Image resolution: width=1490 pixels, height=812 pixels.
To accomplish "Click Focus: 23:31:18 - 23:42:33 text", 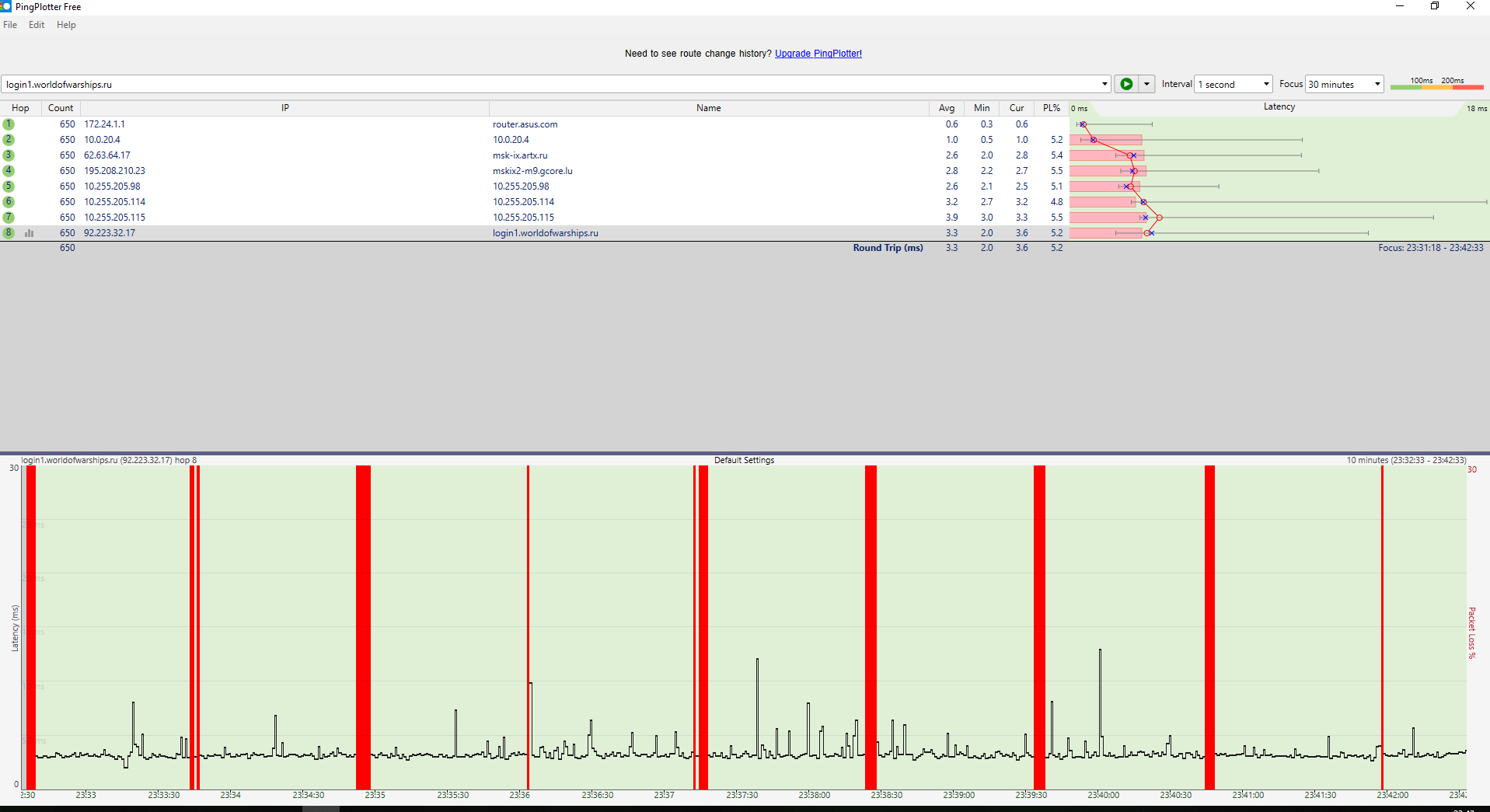I will point(1430,248).
